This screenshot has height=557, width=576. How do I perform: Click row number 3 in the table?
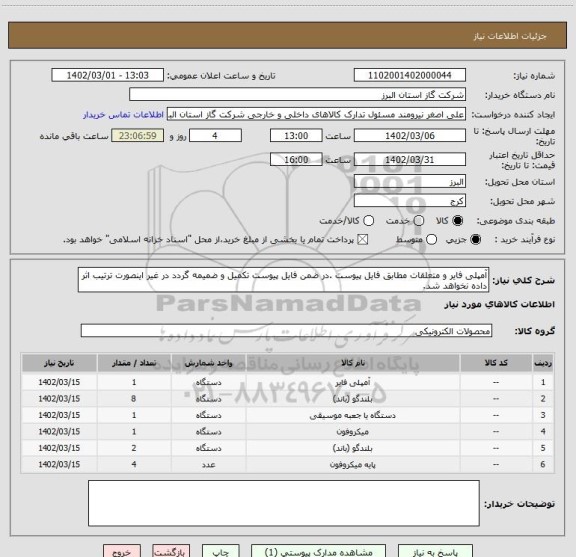(x=543, y=415)
